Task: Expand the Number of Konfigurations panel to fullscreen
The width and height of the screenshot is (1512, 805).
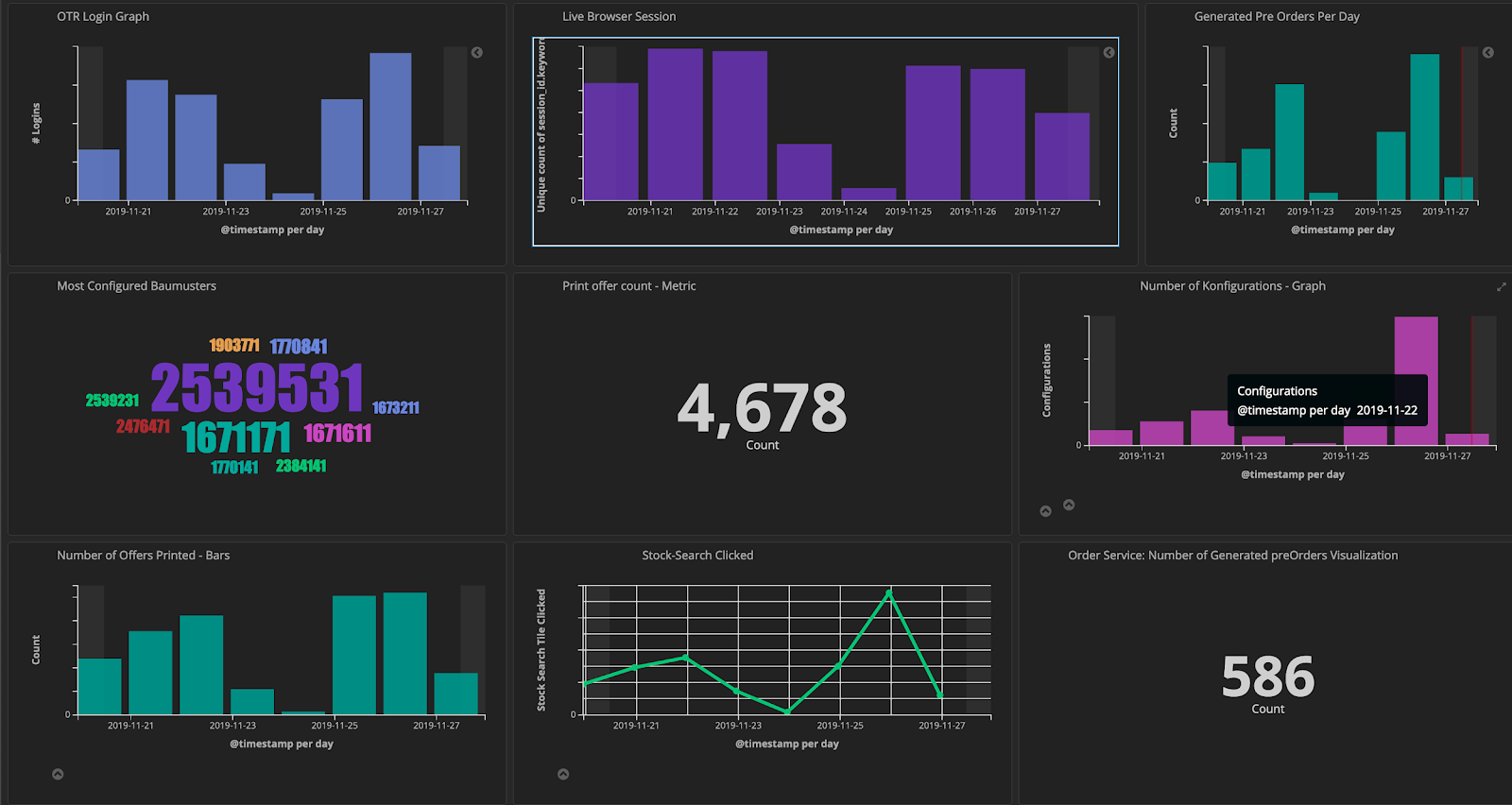Action: click(1502, 286)
